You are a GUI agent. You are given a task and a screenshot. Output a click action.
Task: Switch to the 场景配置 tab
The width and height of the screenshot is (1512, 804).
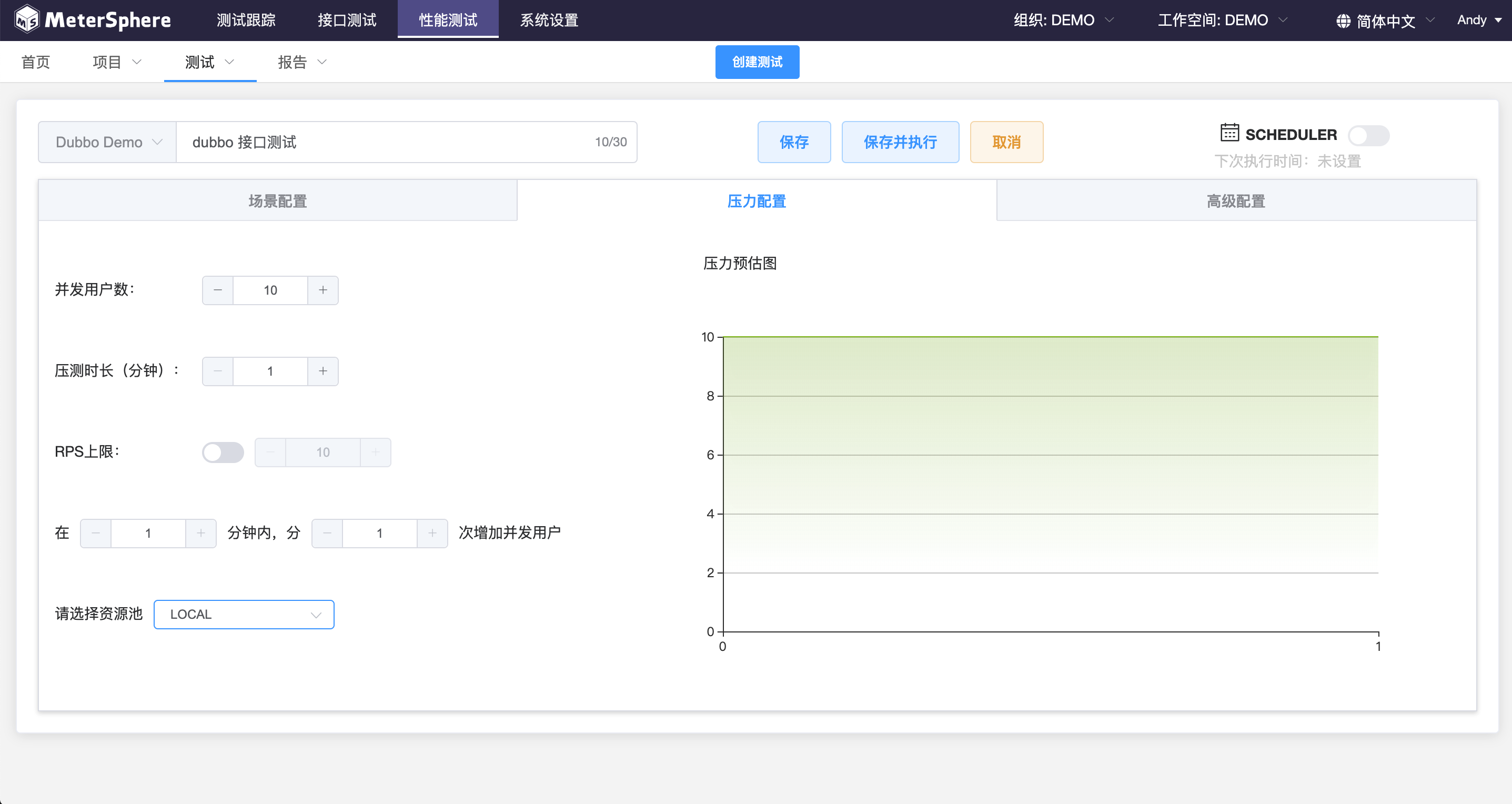(278, 200)
